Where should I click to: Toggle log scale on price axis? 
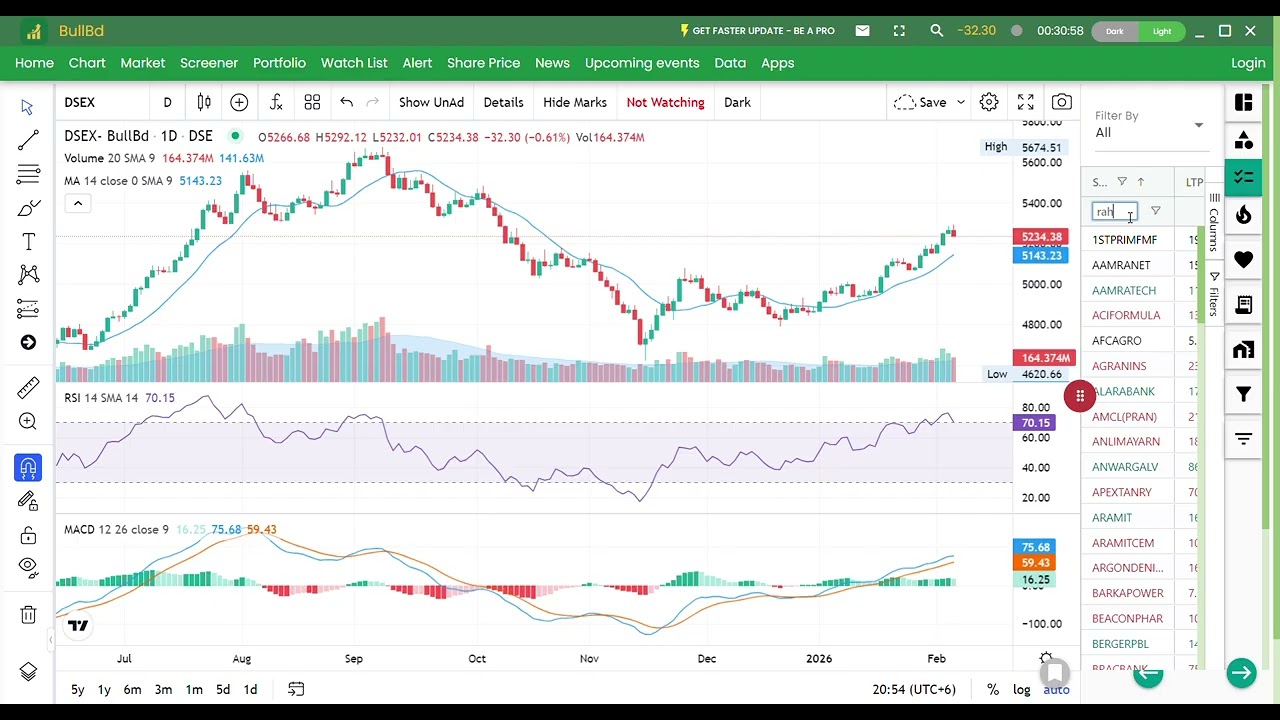coord(1022,689)
